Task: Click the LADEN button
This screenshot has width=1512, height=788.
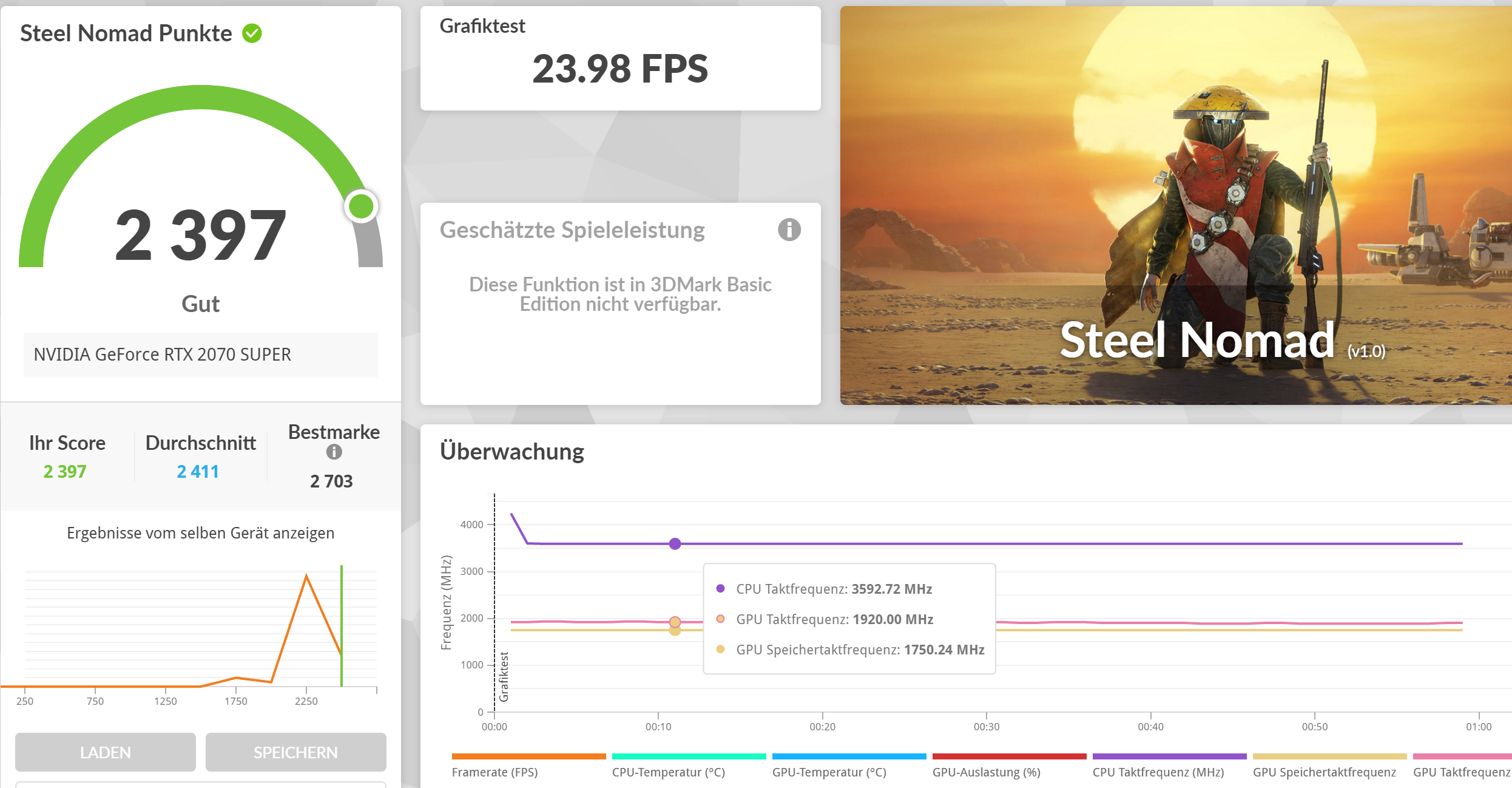Action: point(106,752)
